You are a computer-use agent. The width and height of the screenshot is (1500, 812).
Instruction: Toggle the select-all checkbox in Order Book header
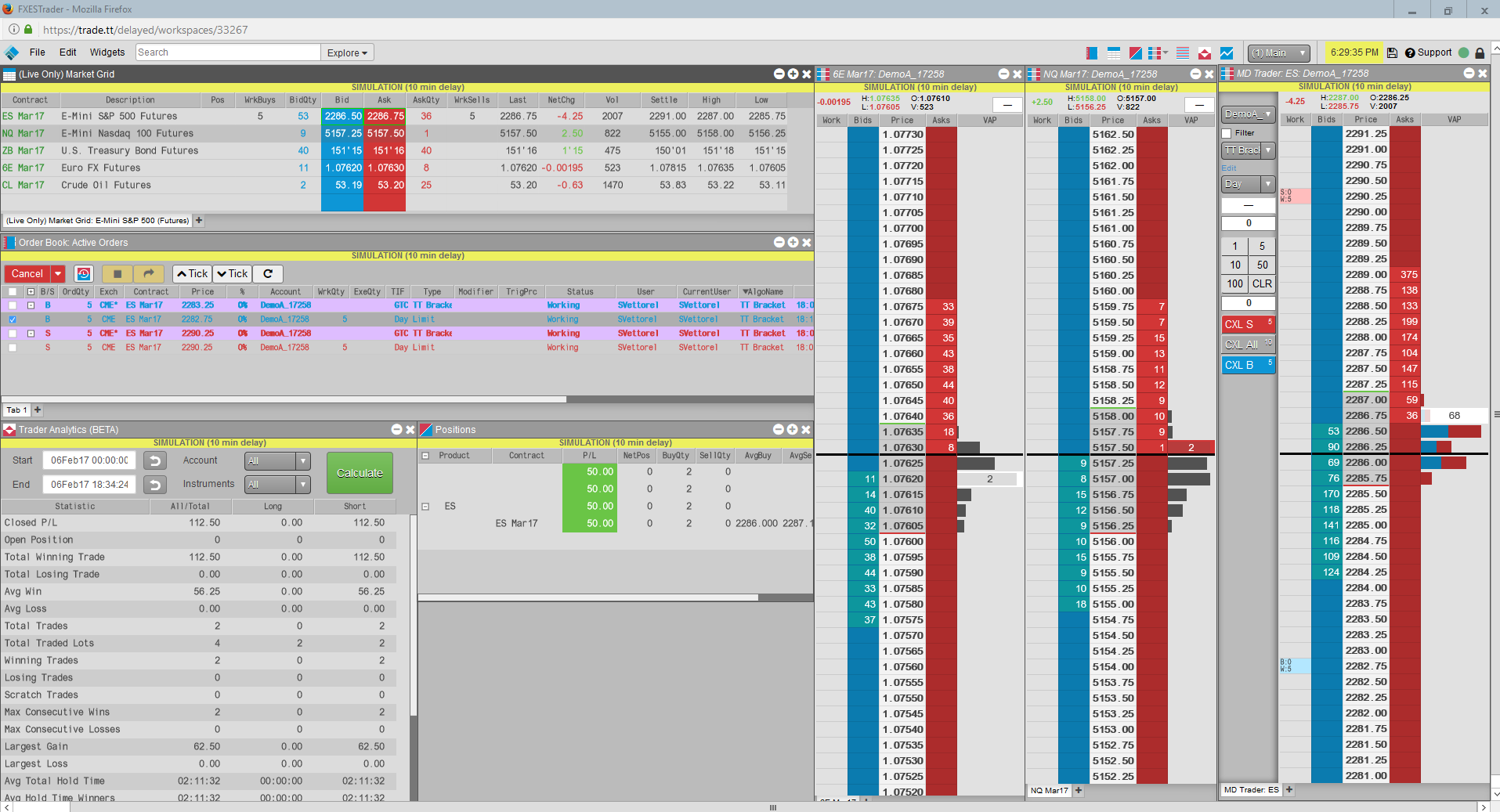tap(13, 292)
